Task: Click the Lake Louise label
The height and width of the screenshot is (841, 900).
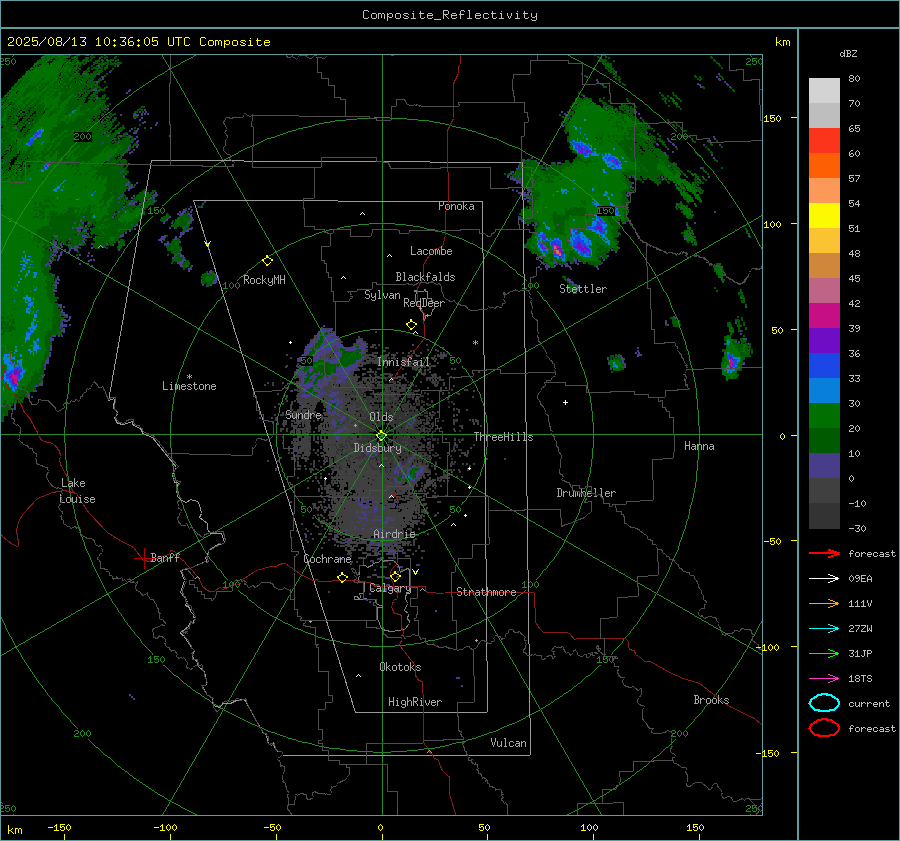Action: 77,491
